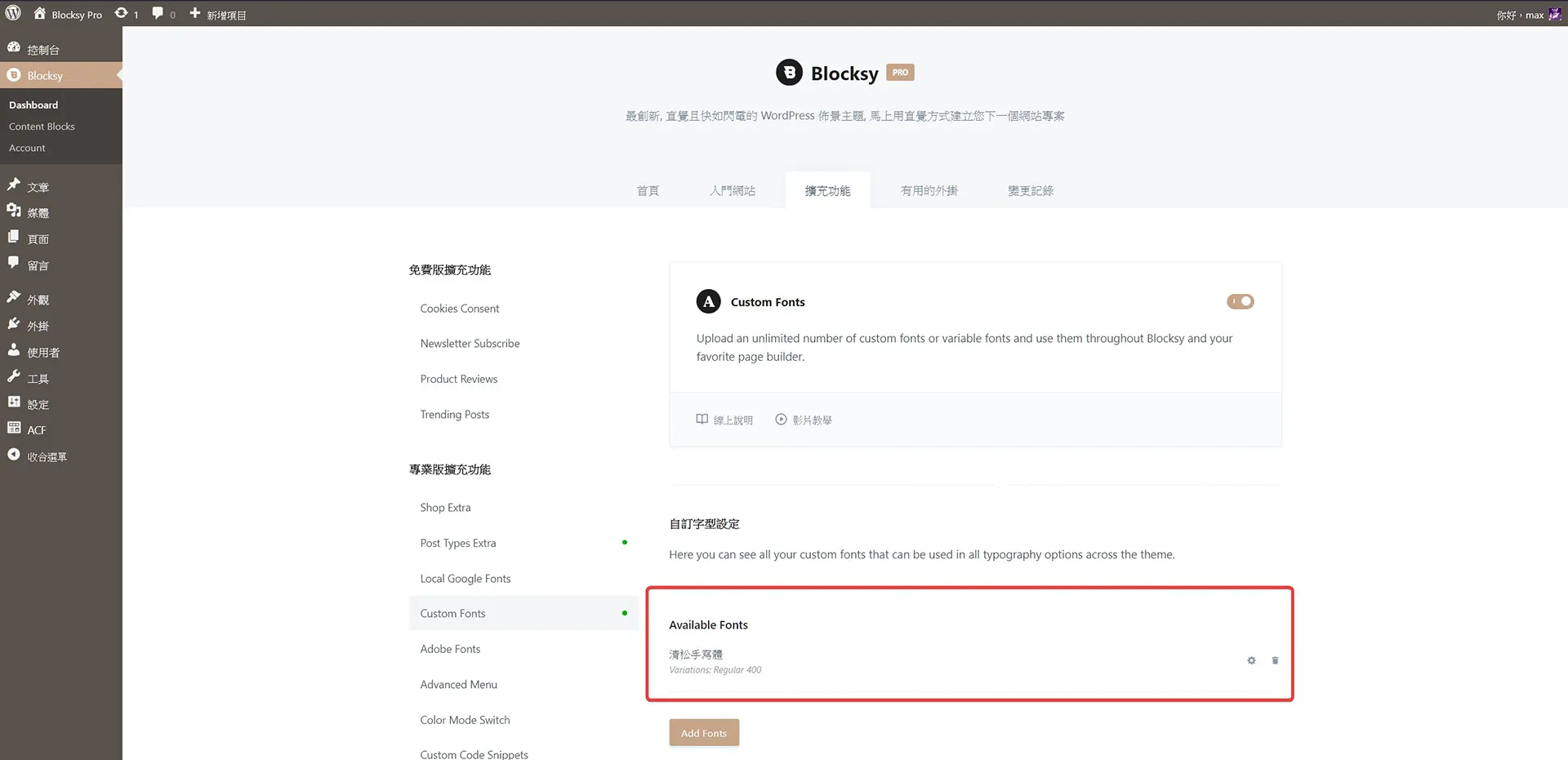Click the plus icon for 新增項目

(195, 14)
